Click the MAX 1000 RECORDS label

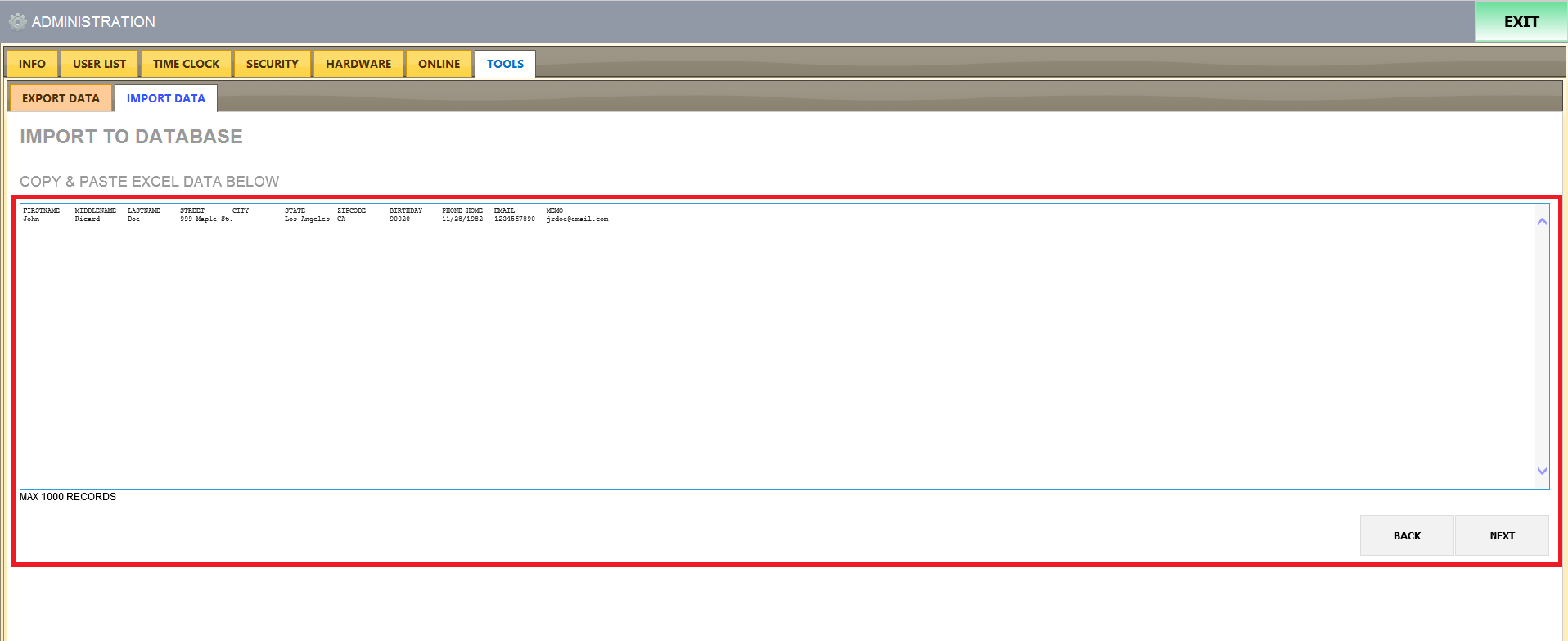tap(68, 497)
